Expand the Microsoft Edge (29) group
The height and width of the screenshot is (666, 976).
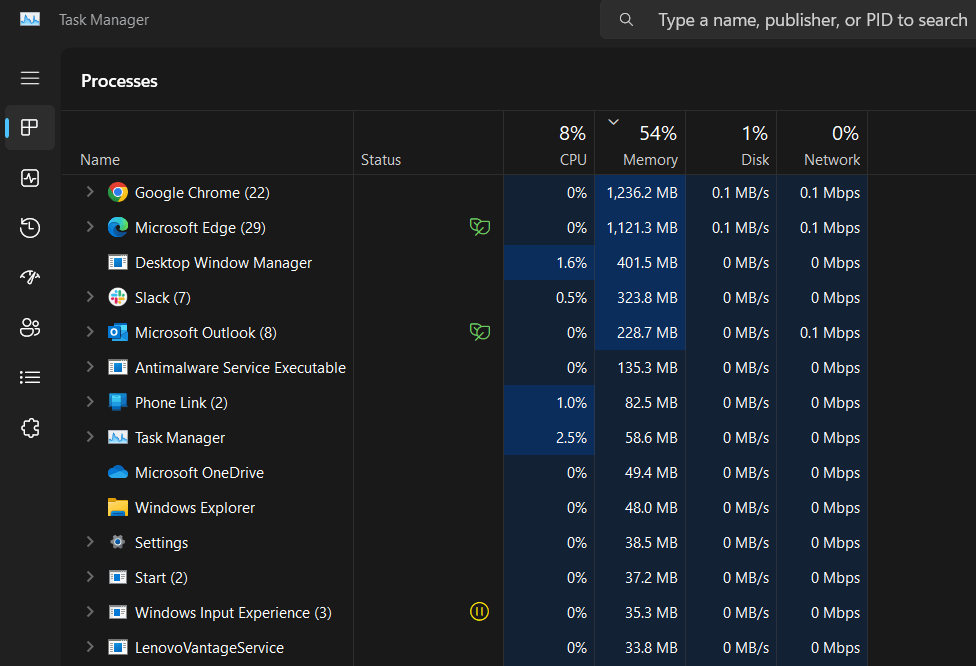(90, 227)
